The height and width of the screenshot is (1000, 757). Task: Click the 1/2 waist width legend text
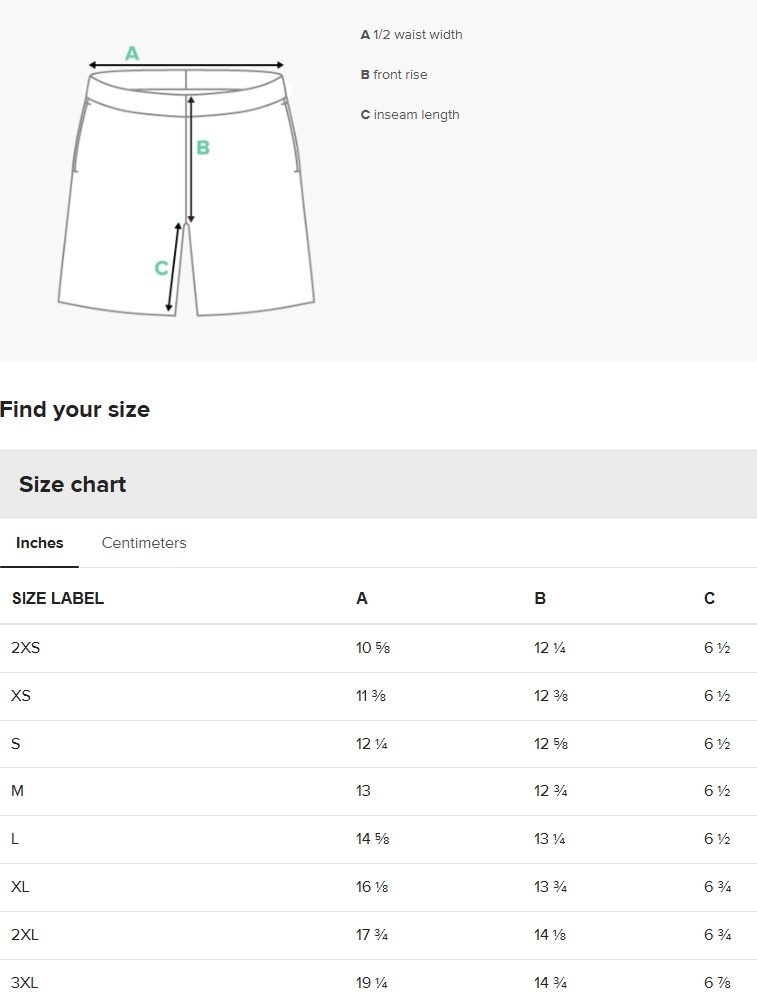[x=411, y=34]
